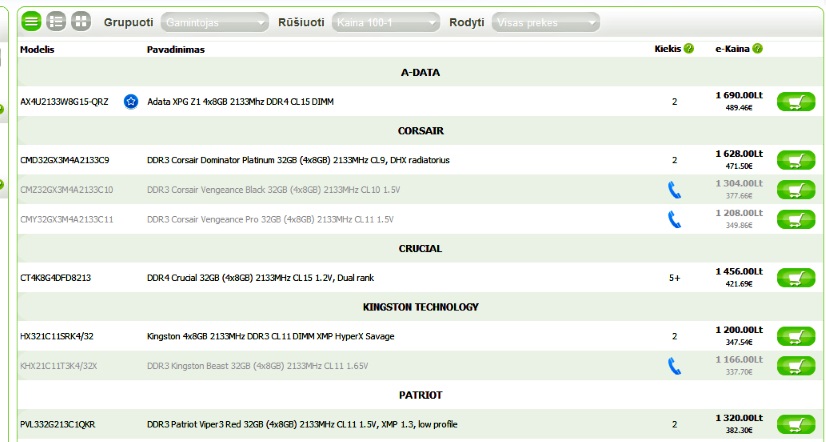The image size is (826, 442).
Task: Open the Grupuoti Gamintojas dropdown
Action: [215, 22]
